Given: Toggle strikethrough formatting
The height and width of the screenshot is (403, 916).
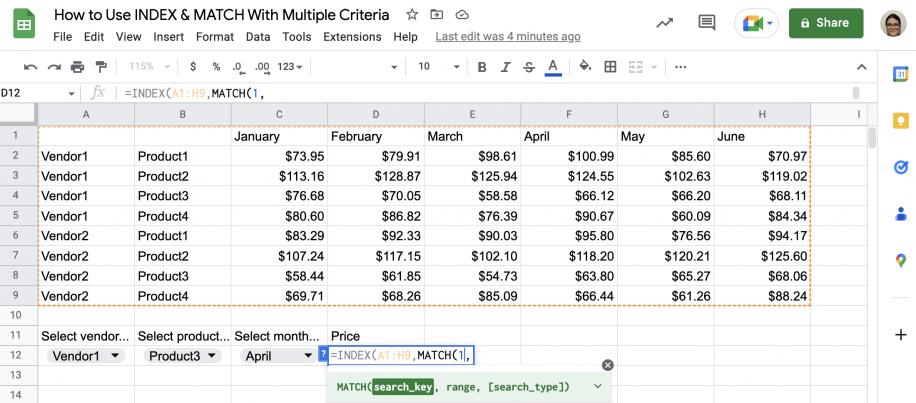Looking at the screenshot, I should (529, 67).
